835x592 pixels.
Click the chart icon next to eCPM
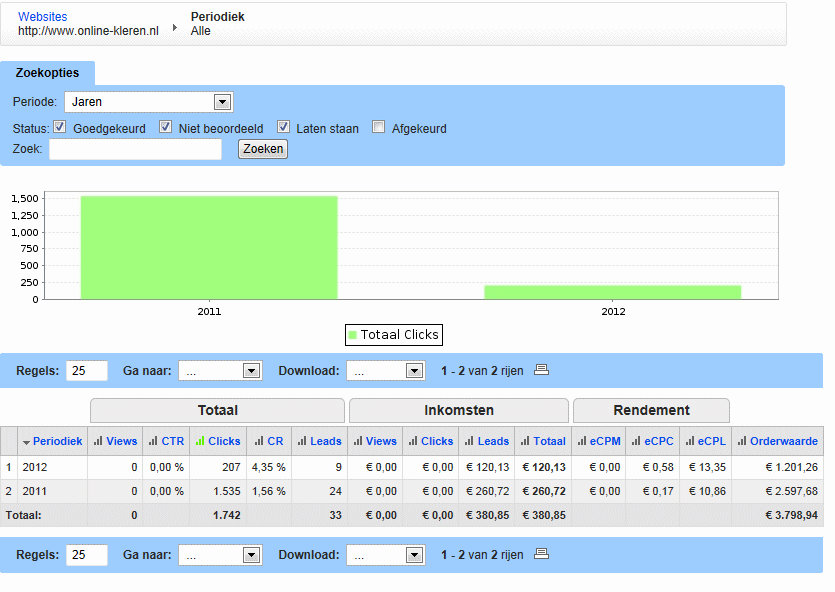(582, 441)
